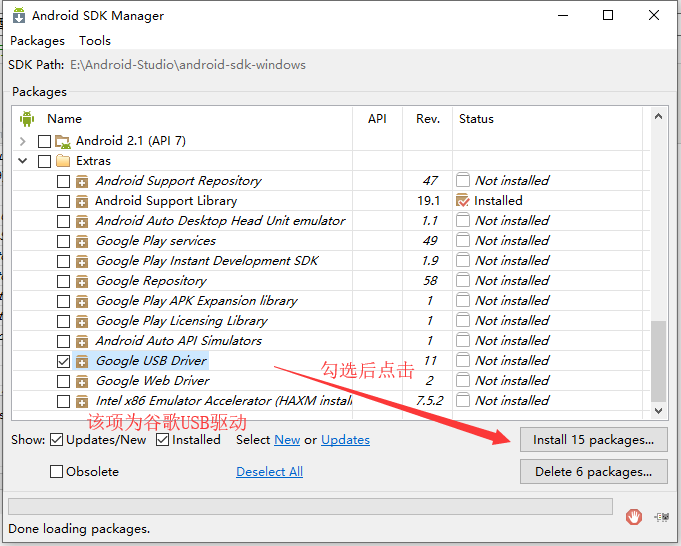This screenshot has width=681, height=546.
Task: Click package icon next to Intel x86 Emulator Accelerator
Action: pos(82,401)
